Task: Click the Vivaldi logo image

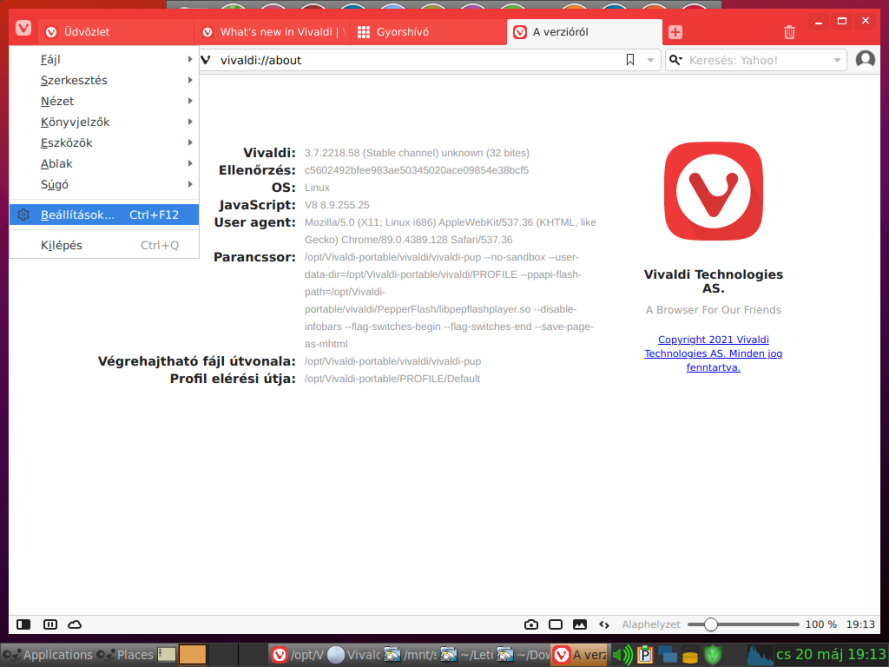Action: [x=713, y=191]
